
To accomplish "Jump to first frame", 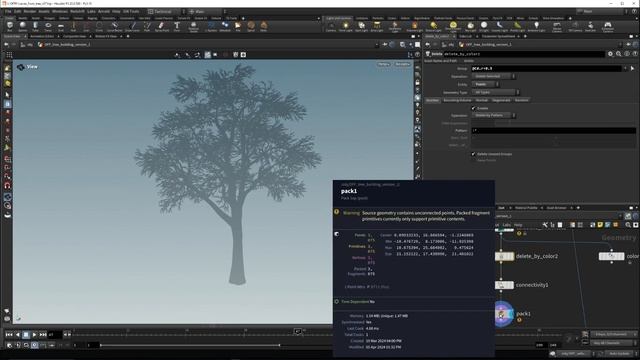I will pos(9,334).
